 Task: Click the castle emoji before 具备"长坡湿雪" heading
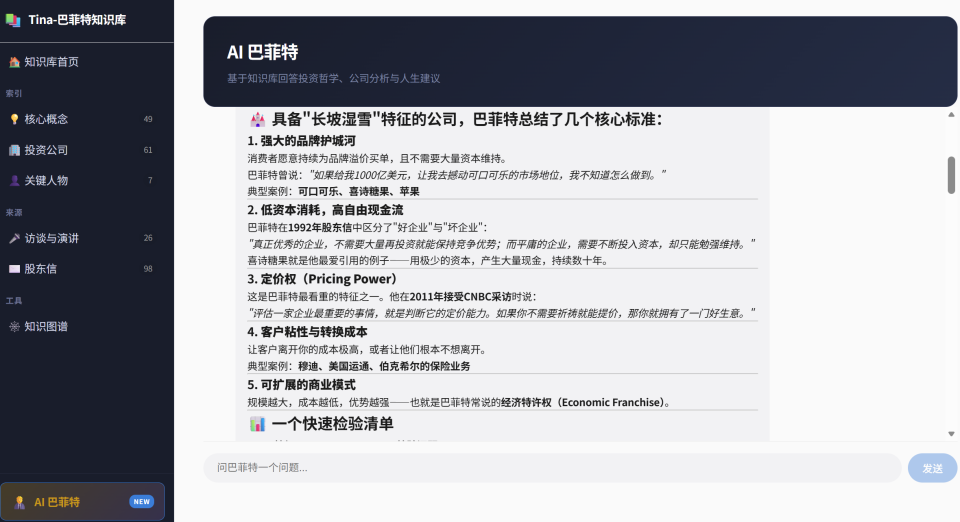tap(257, 119)
